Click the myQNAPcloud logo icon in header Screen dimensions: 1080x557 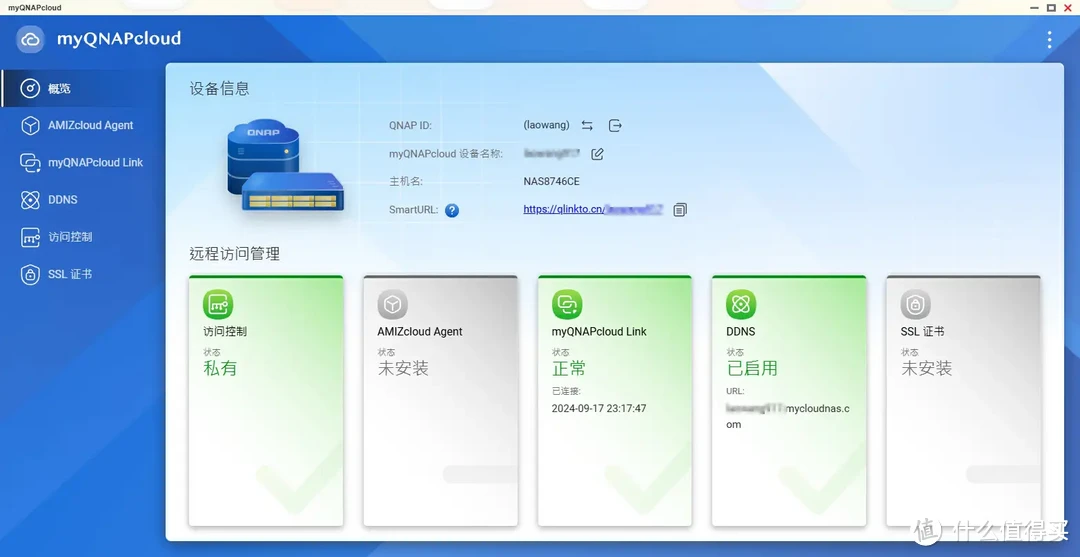(30, 39)
